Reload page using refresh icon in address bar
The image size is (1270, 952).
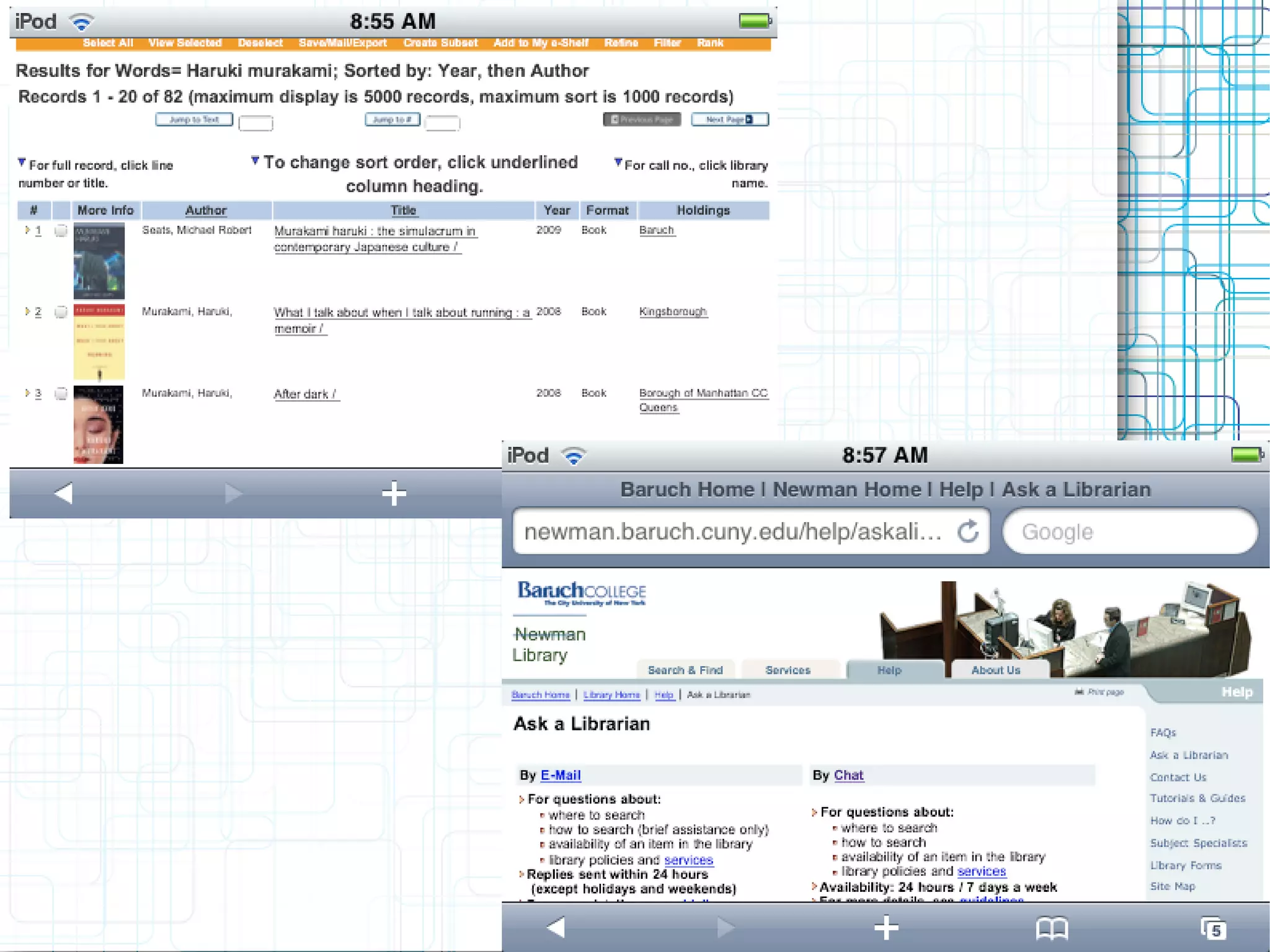click(968, 532)
